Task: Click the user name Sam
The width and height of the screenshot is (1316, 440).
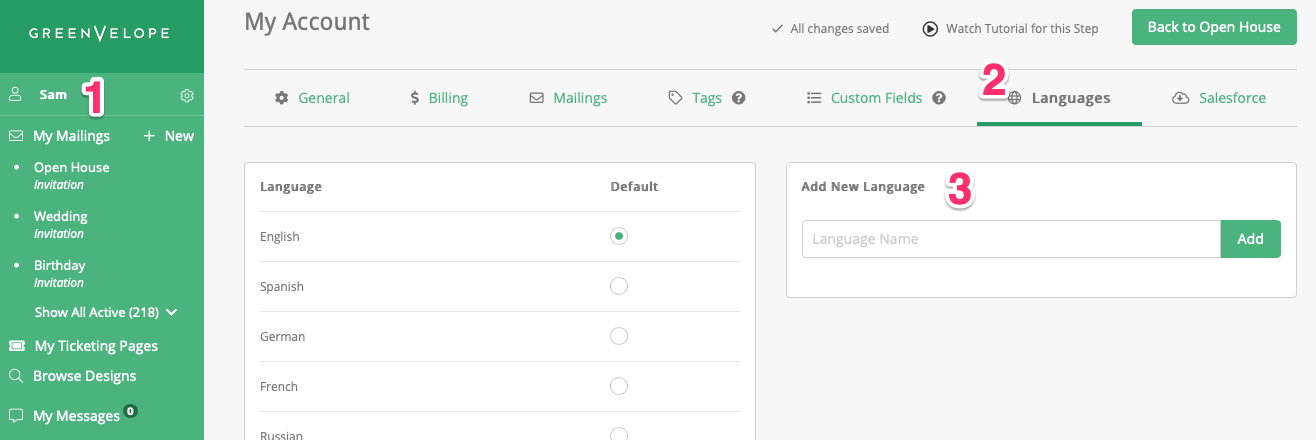Action: coord(53,95)
